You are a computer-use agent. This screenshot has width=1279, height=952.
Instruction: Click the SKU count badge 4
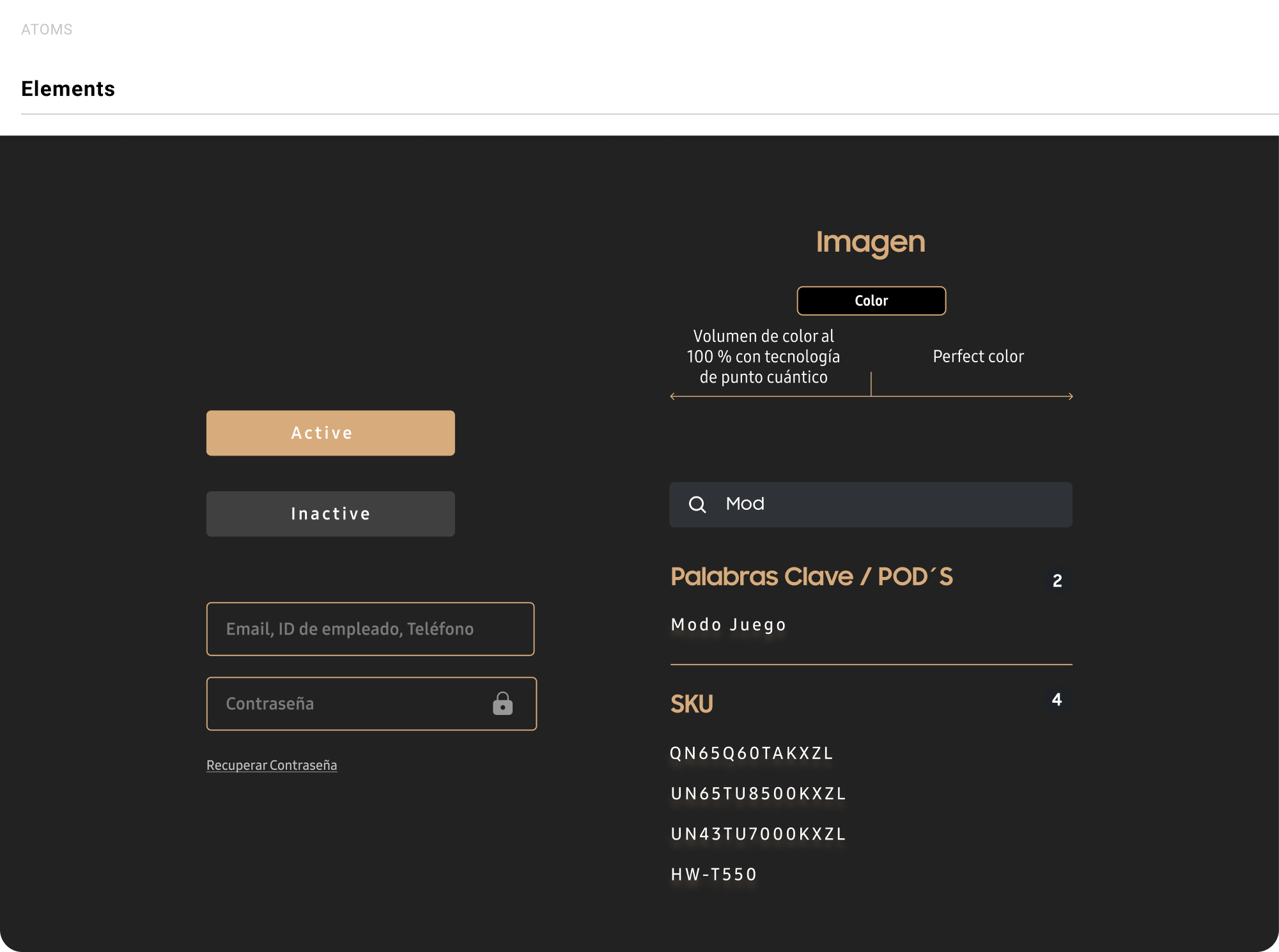(1057, 700)
